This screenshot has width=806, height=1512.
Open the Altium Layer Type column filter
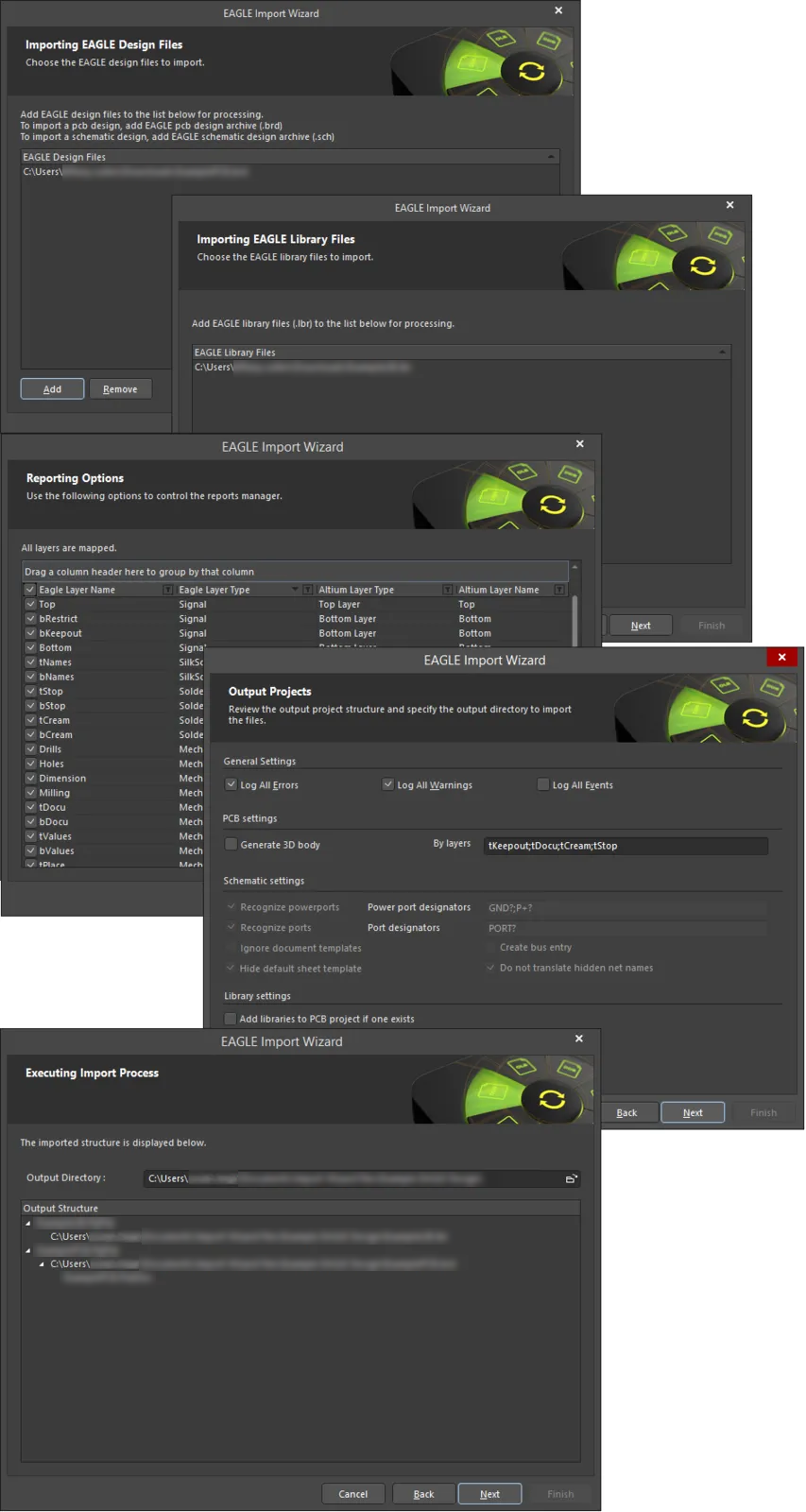(x=447, y=590)
